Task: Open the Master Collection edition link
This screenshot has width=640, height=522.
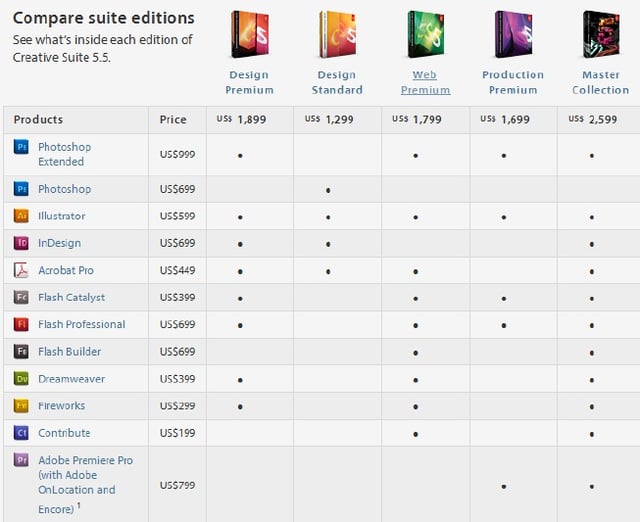Action: click(x=601, y=82)
